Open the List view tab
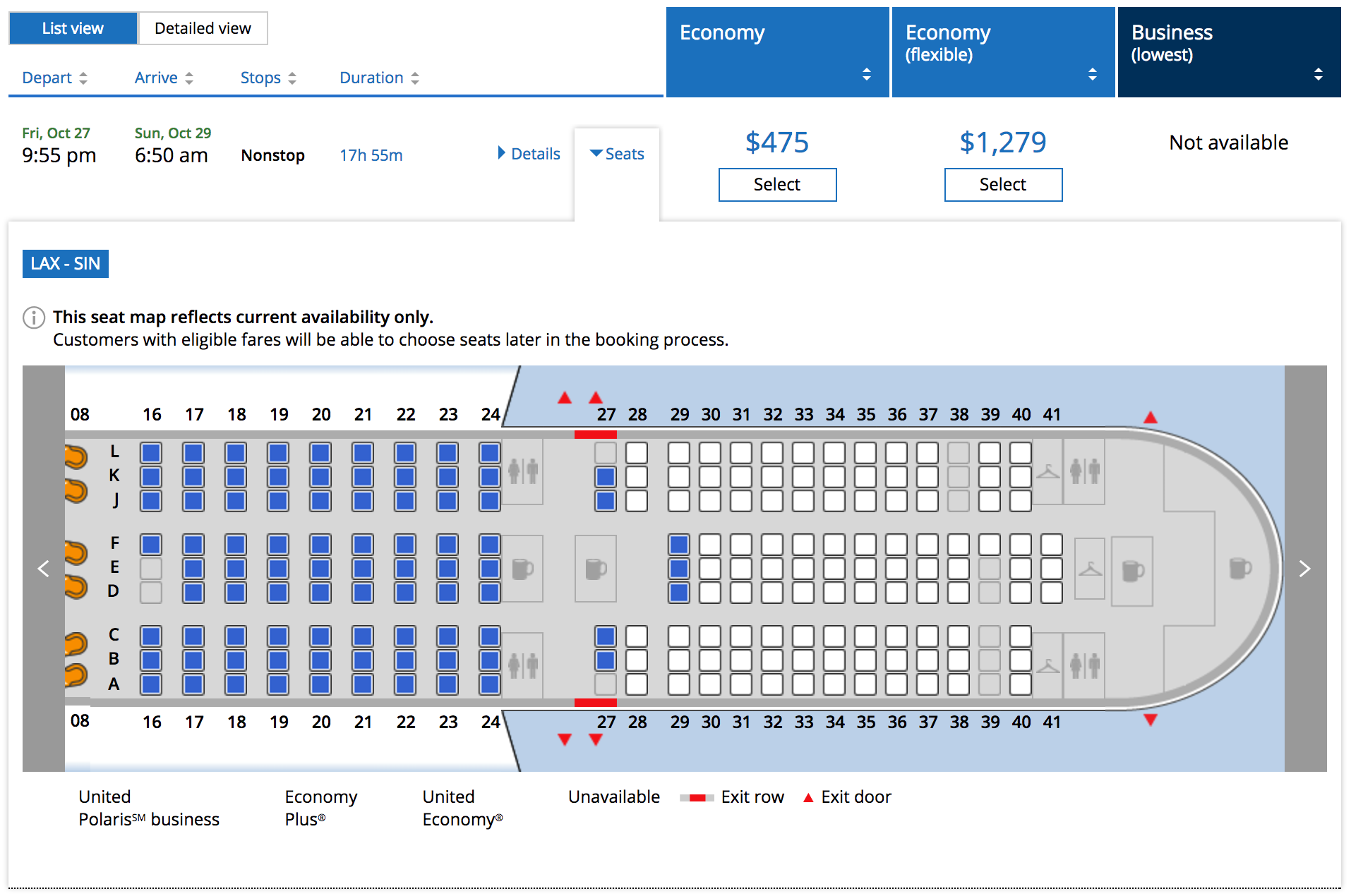Screen dimensions: 1351x896 (x=73, y=28)
